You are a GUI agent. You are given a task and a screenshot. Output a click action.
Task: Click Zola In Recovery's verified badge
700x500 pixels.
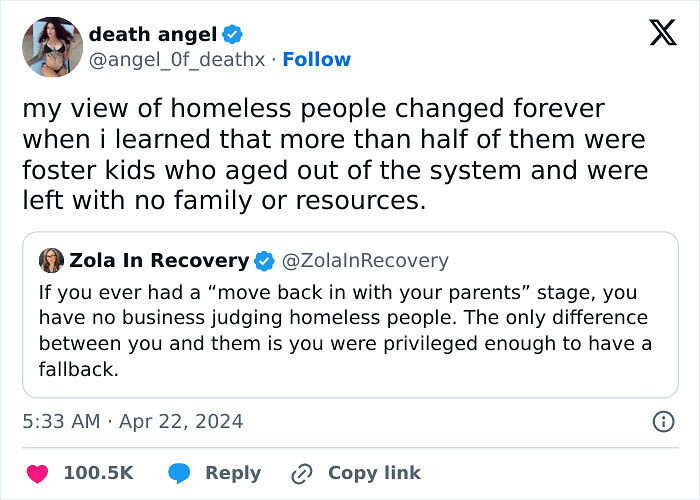[265, 261]
